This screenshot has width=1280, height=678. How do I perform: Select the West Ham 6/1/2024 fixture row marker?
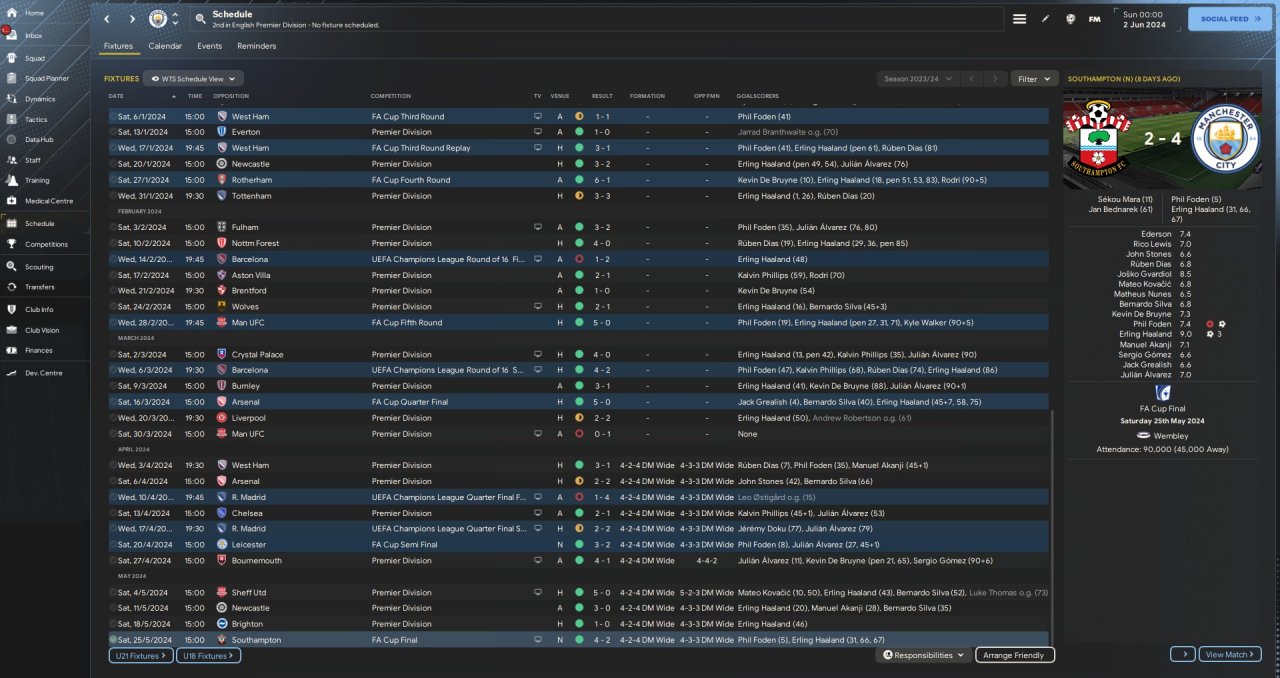point(113,116)
